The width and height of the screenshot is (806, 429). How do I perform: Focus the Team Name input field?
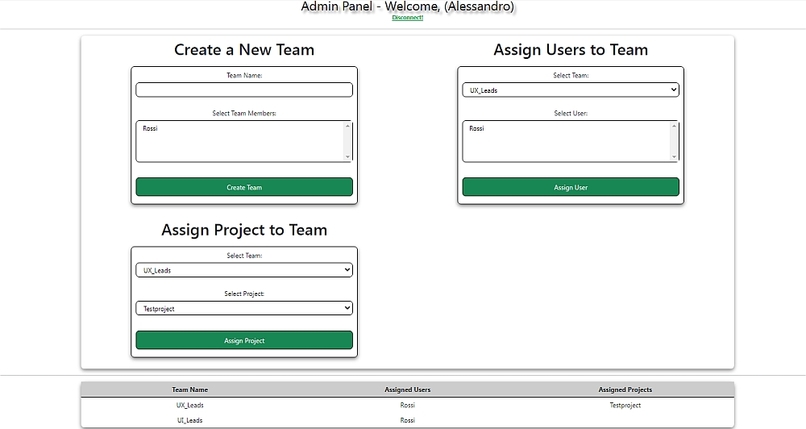(244, 90)
